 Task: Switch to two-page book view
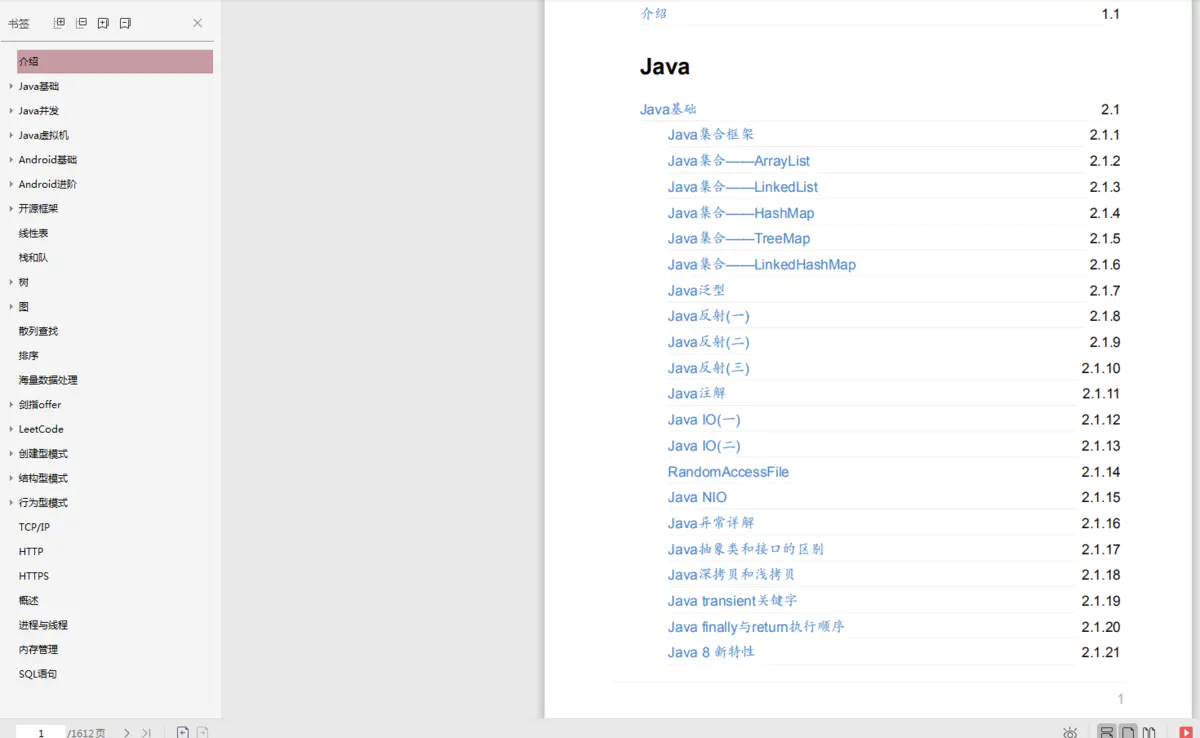[x=1149, y=733]
